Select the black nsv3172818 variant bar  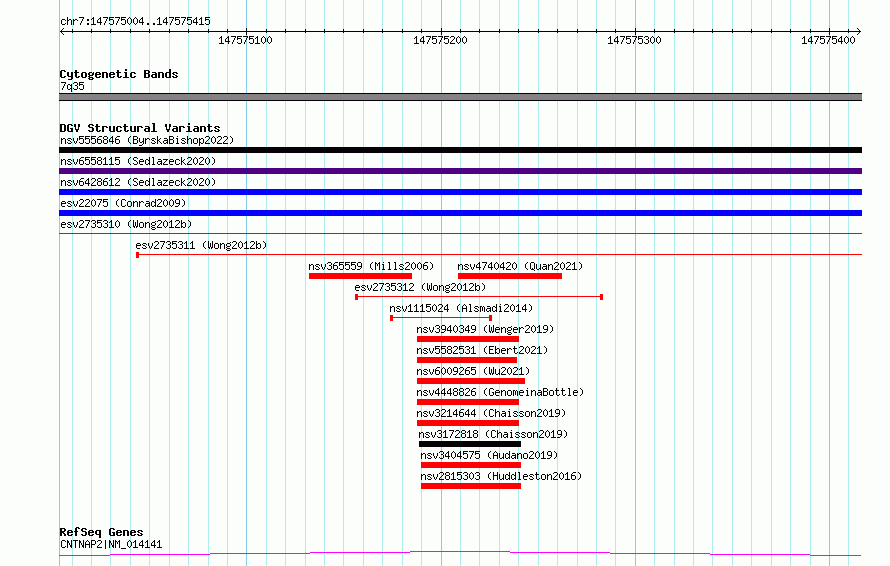(x=470, y=444)
